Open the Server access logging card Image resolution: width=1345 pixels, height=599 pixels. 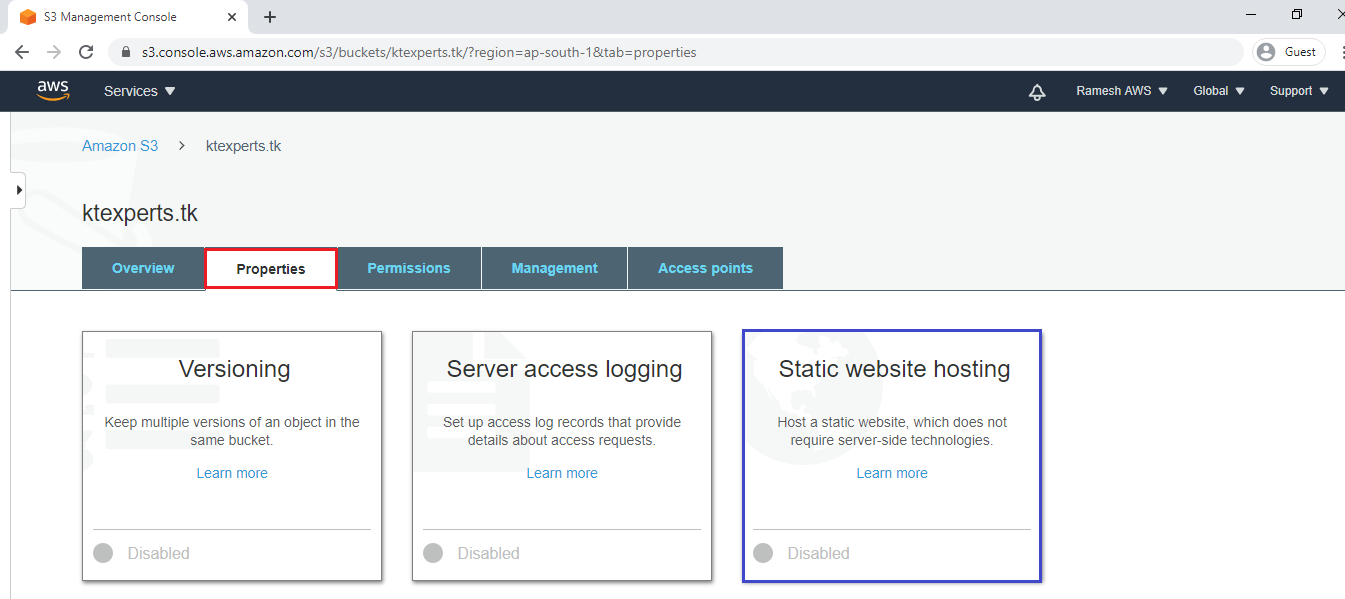point(562,456)
